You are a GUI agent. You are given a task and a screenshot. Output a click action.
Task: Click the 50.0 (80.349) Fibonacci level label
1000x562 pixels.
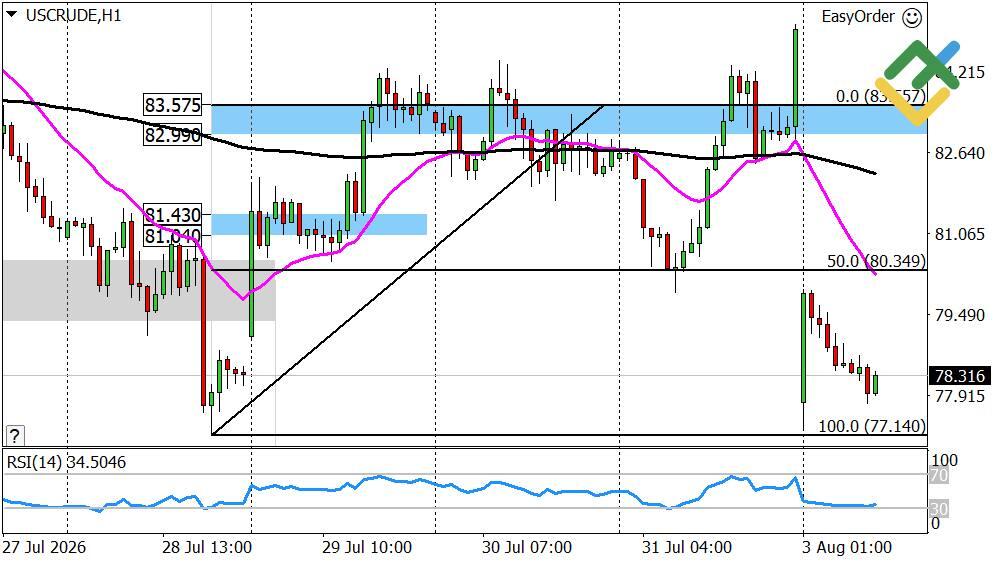pos(876,261)
